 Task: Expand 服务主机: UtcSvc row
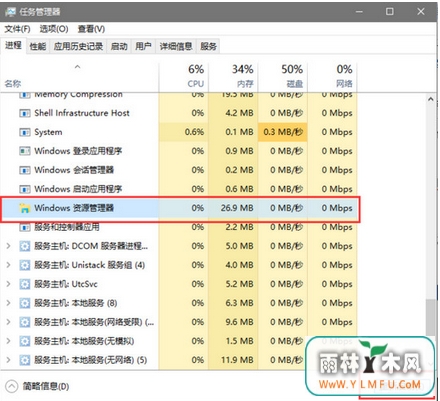[x=9, y=284]
